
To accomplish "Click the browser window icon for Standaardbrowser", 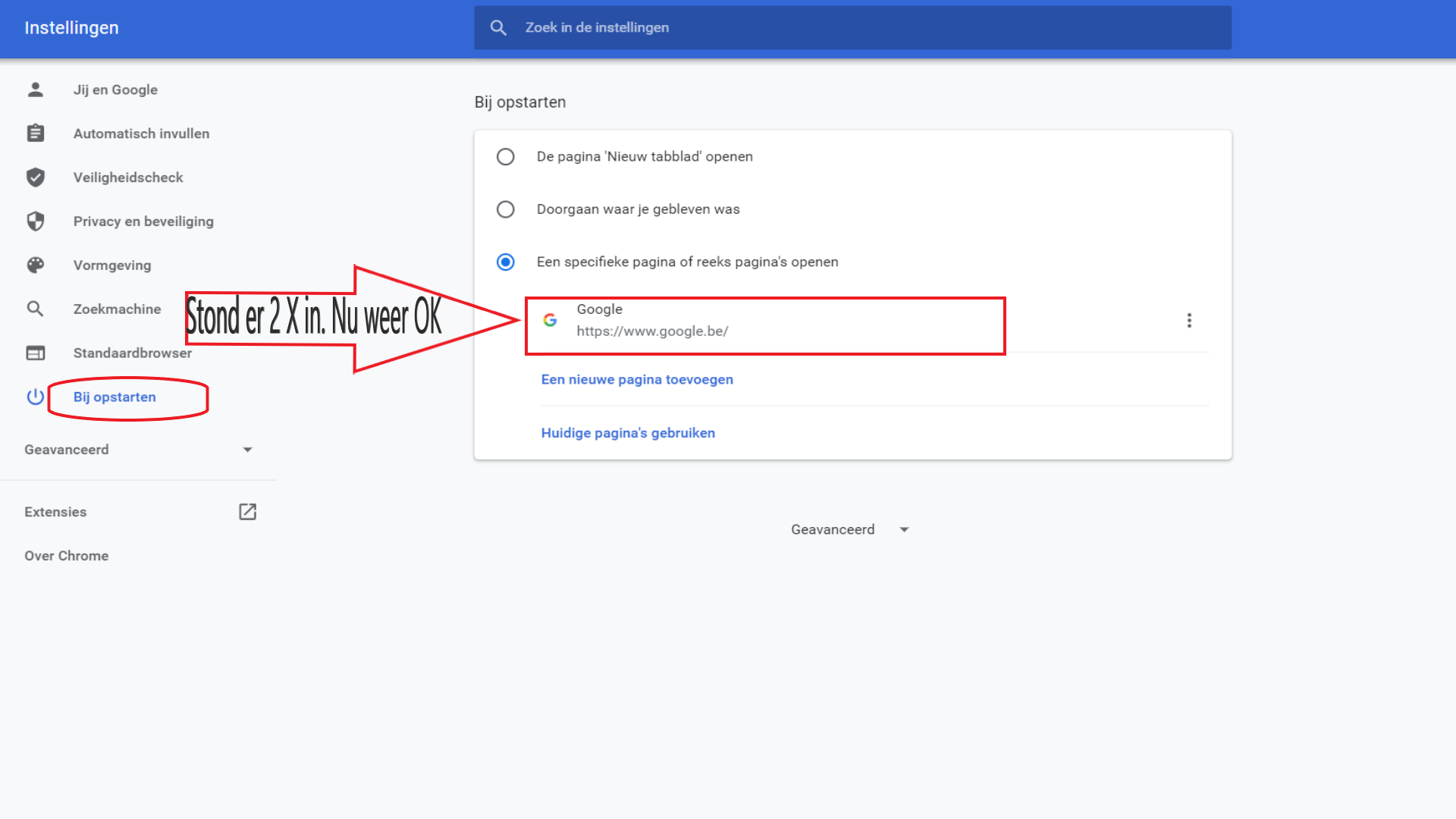I will coord(35,353).
